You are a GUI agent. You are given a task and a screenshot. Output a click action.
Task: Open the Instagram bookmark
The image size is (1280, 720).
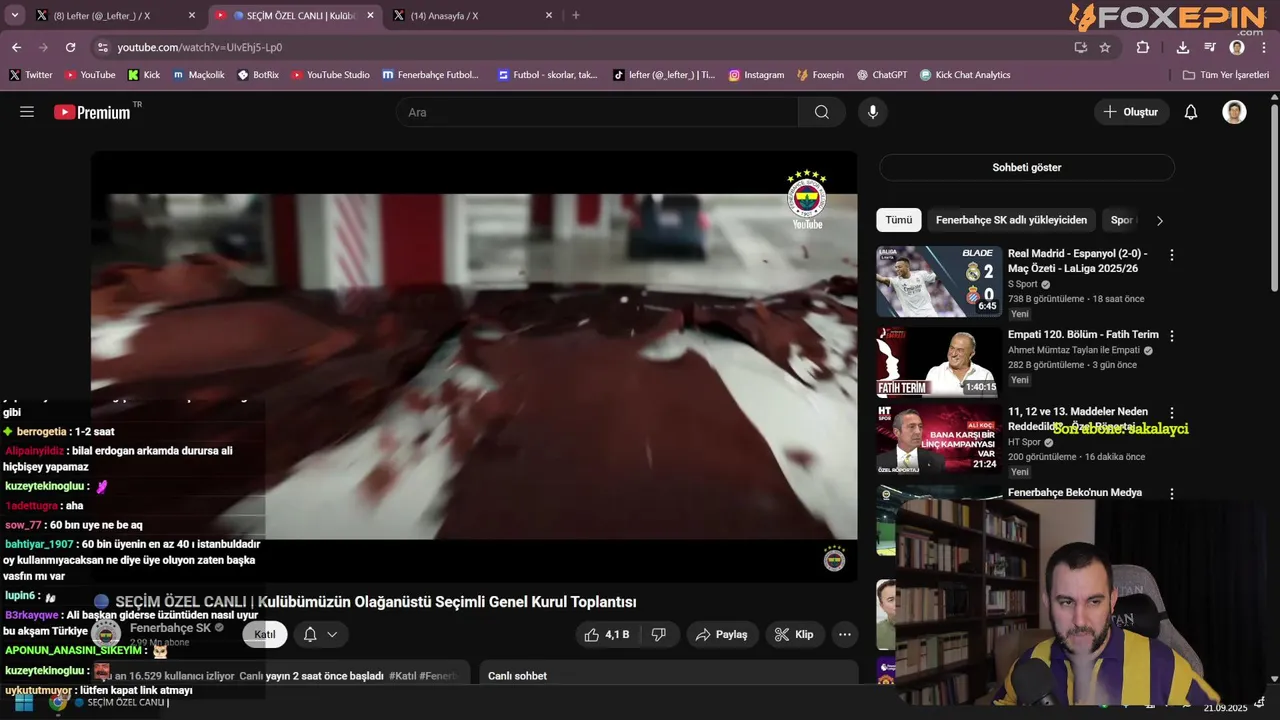756,75
